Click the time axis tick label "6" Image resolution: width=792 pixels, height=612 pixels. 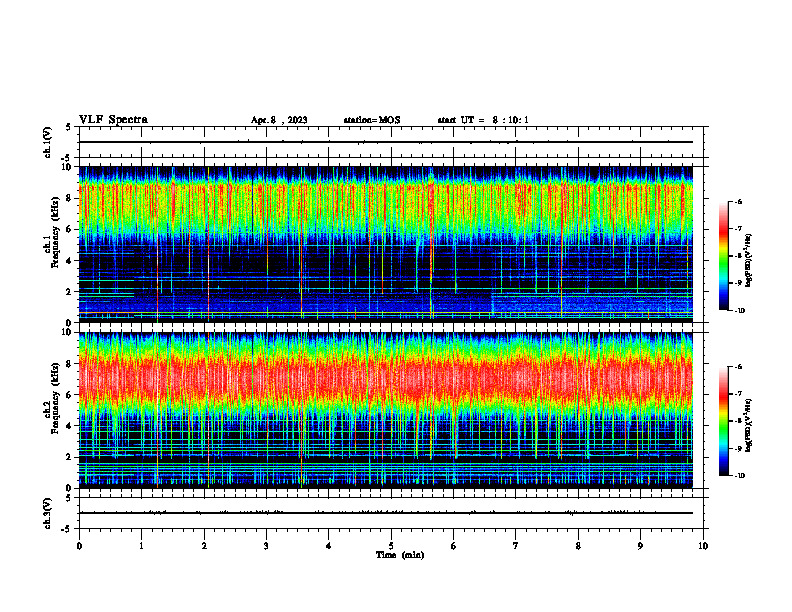coord(454,546)
